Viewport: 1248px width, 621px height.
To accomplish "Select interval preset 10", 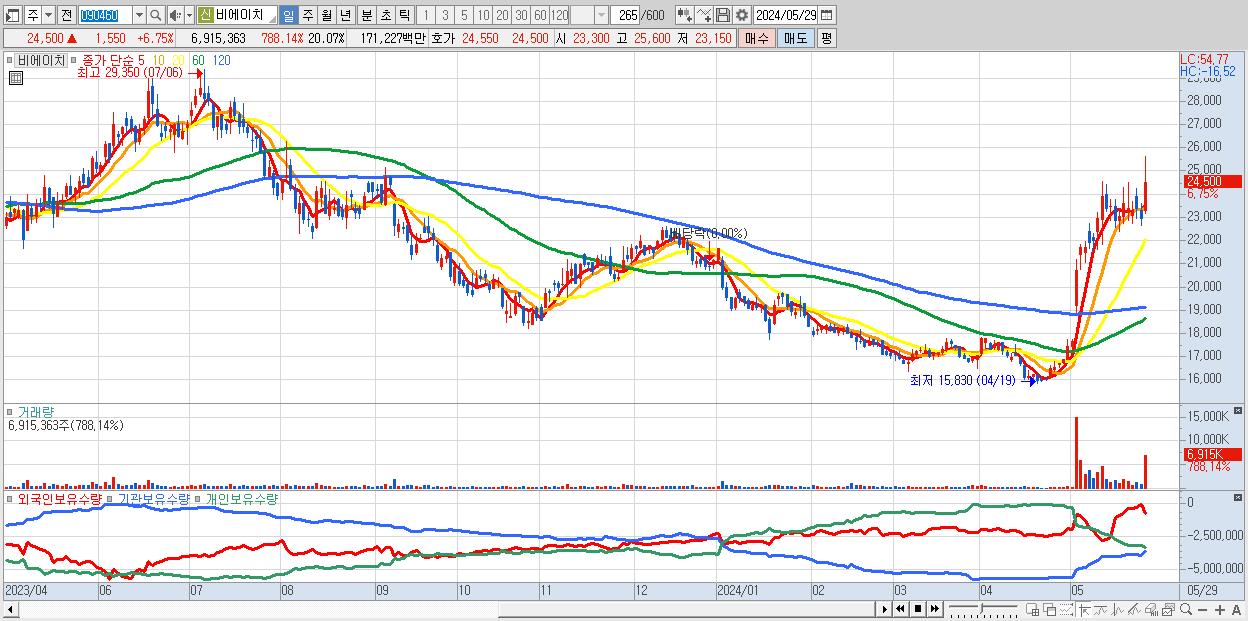I will coord(483,15).
